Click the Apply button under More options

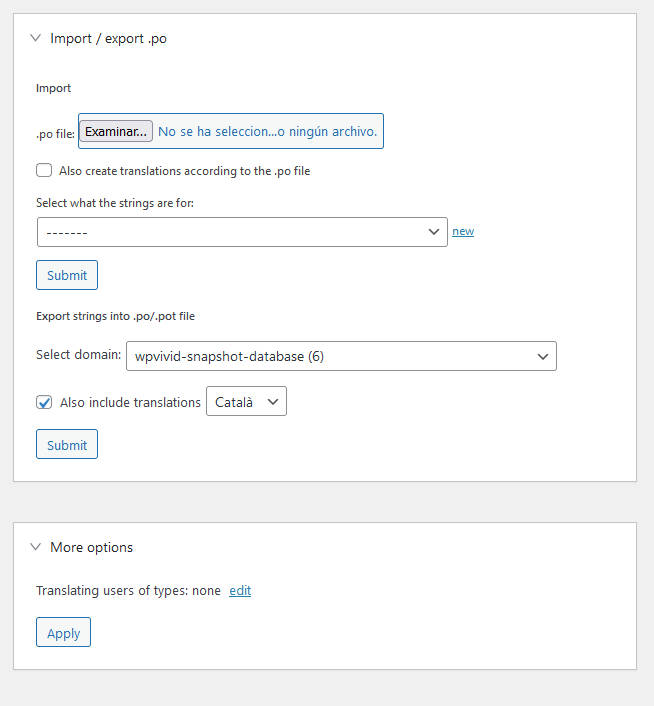[x=63, y=632]
